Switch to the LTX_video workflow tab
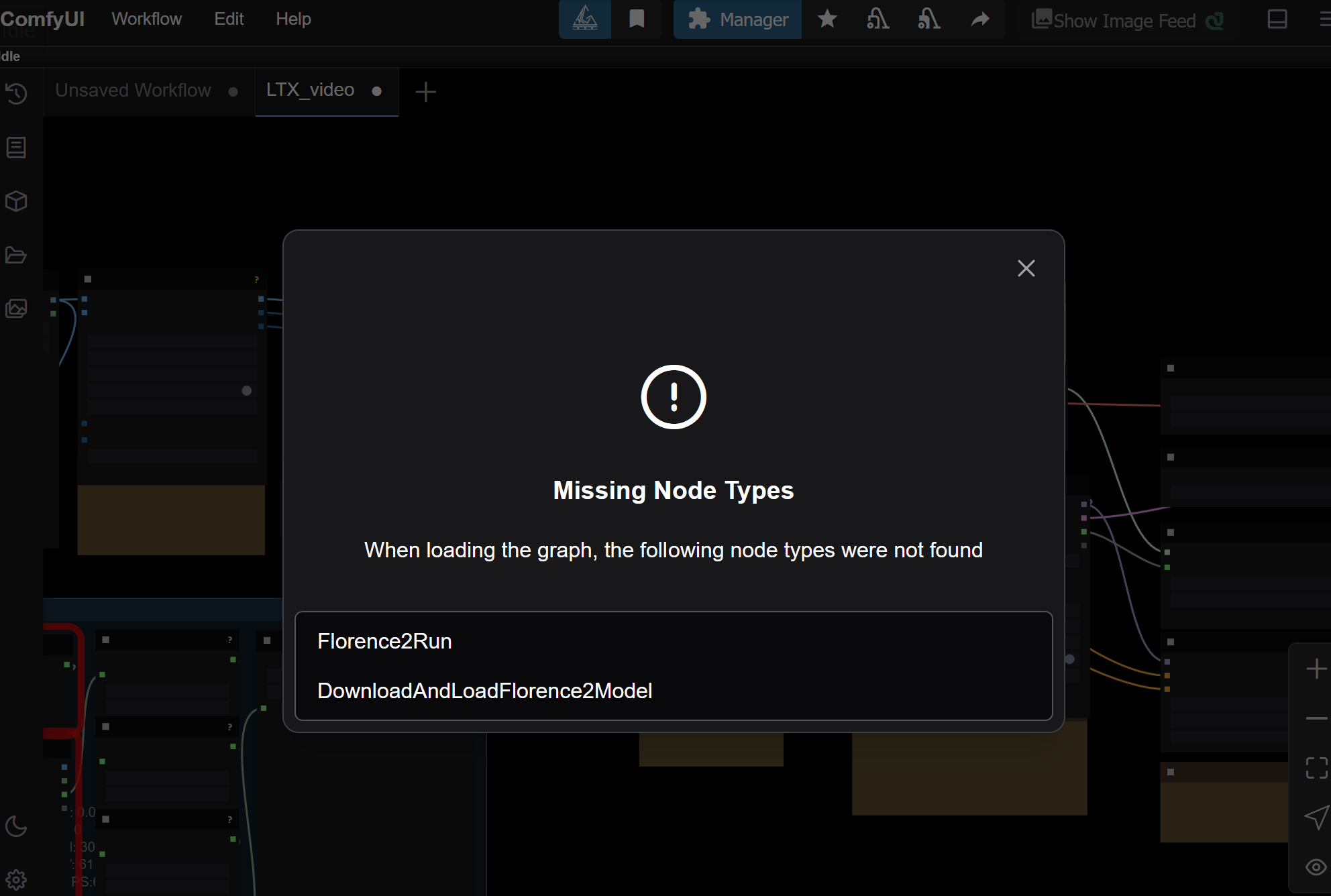 [x=310, y=90]
